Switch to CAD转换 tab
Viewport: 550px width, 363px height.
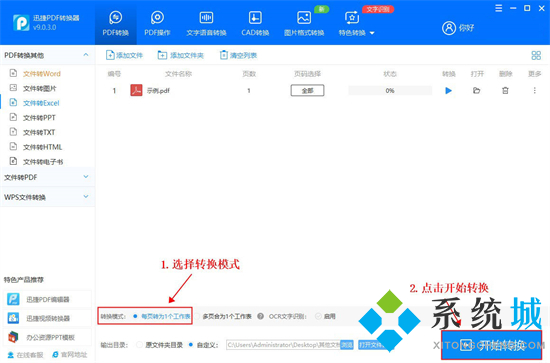click(255, 23)
